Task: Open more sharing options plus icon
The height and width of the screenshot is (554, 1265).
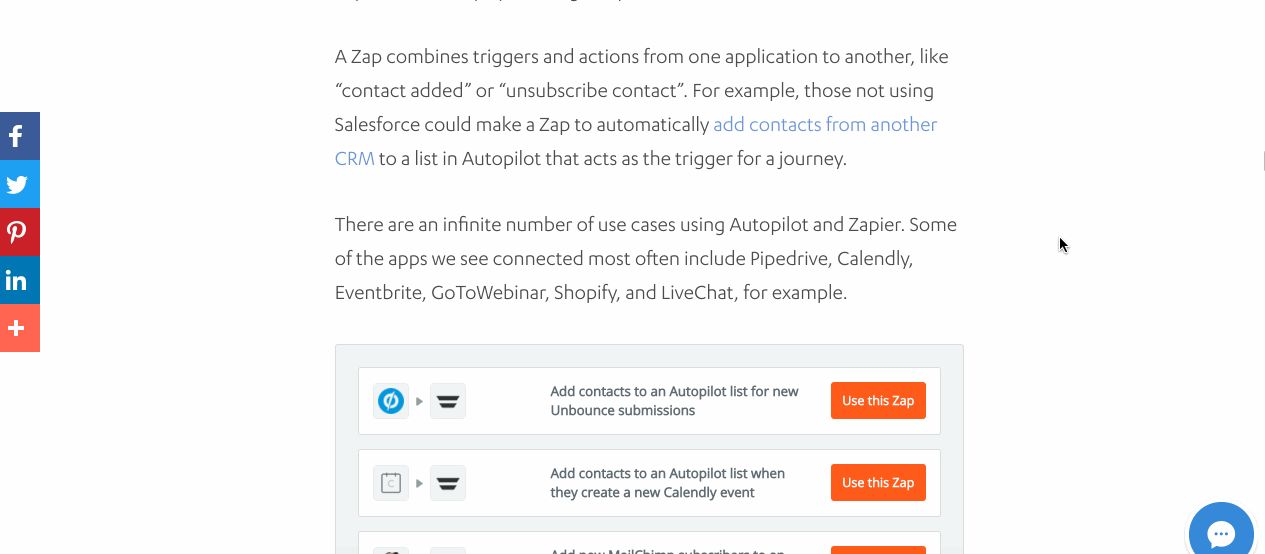Action: tap(20, 328)
